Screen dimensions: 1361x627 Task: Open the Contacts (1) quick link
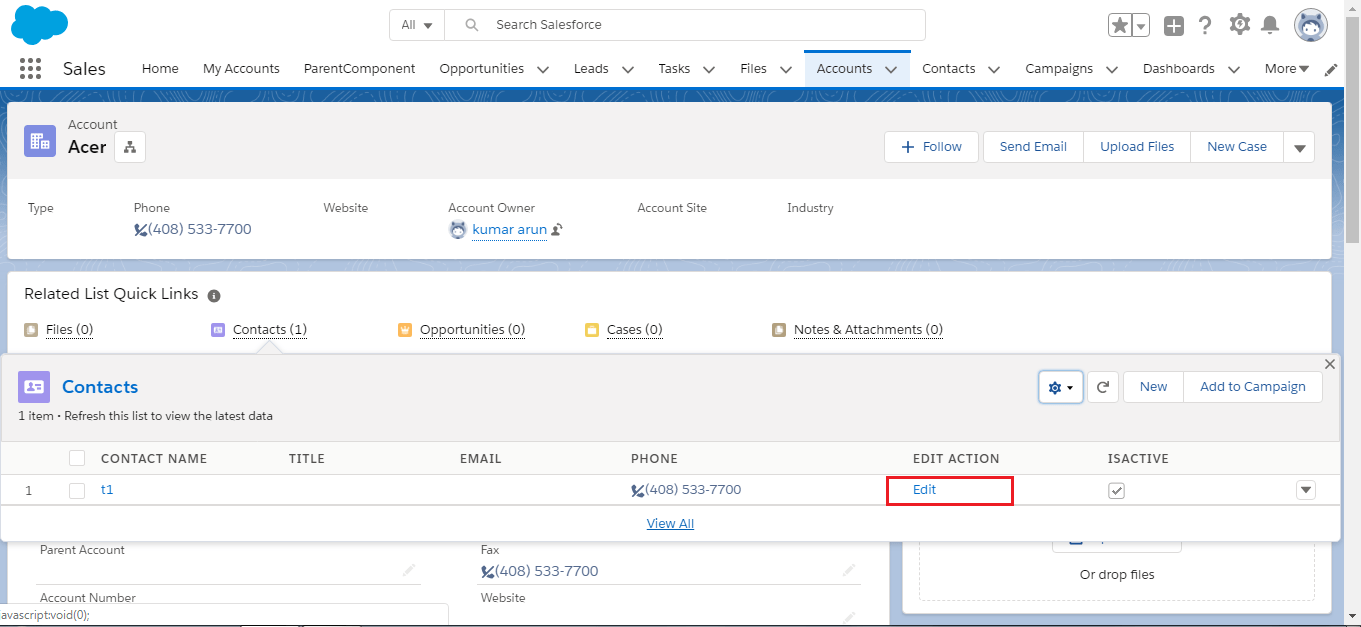(270, 330)
